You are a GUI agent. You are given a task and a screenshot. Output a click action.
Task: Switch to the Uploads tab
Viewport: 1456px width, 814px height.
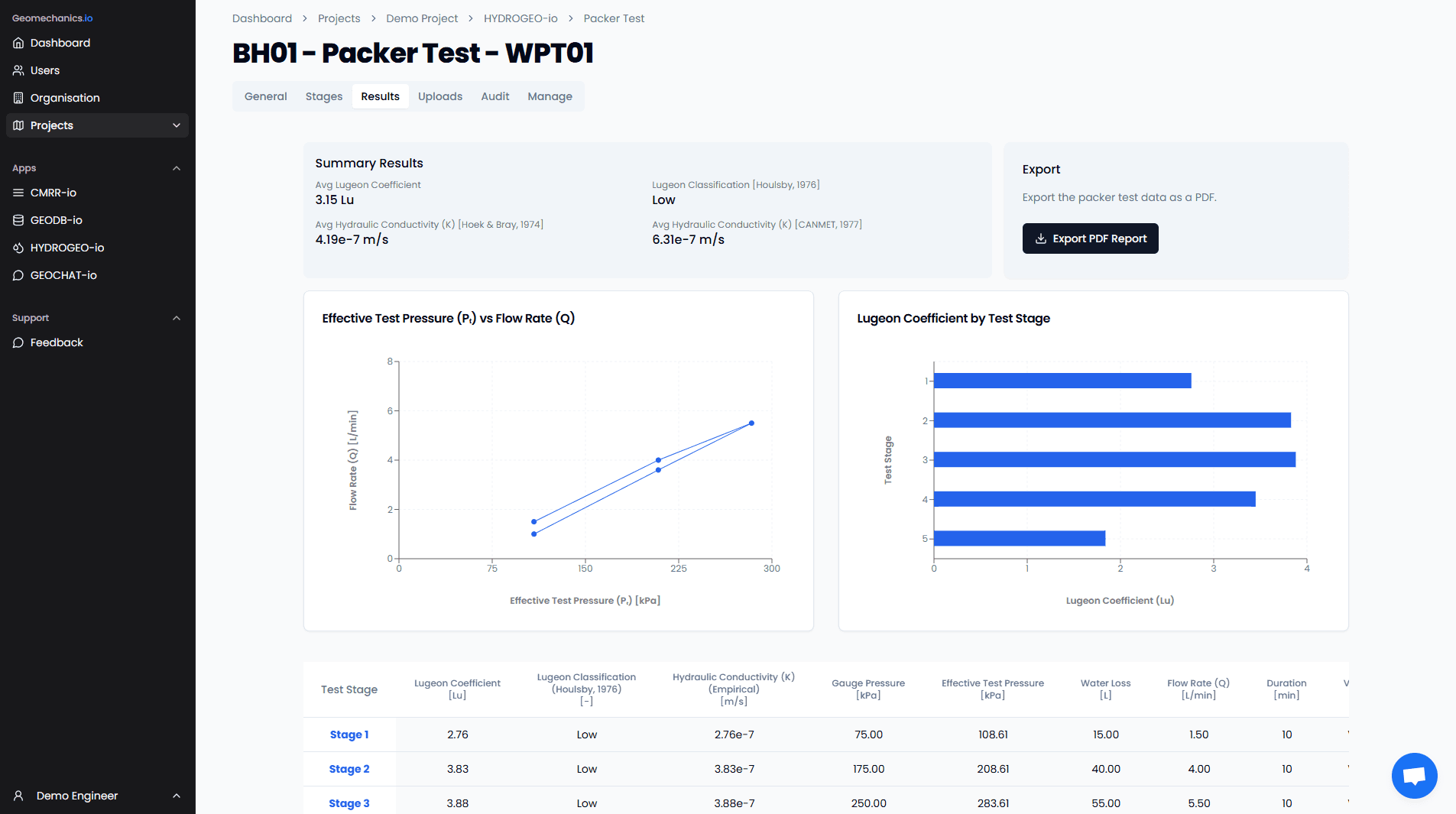[x=440, y=96]
